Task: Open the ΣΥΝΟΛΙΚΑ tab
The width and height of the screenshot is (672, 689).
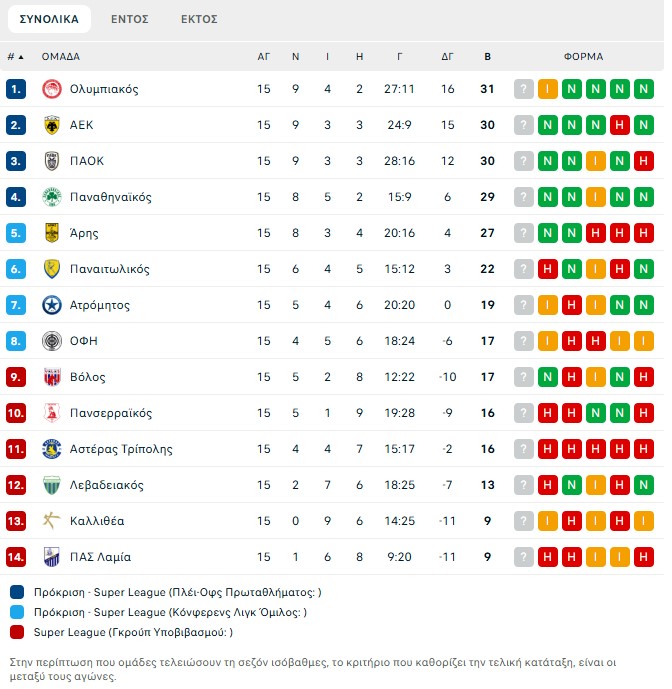Action: (49, 19)
